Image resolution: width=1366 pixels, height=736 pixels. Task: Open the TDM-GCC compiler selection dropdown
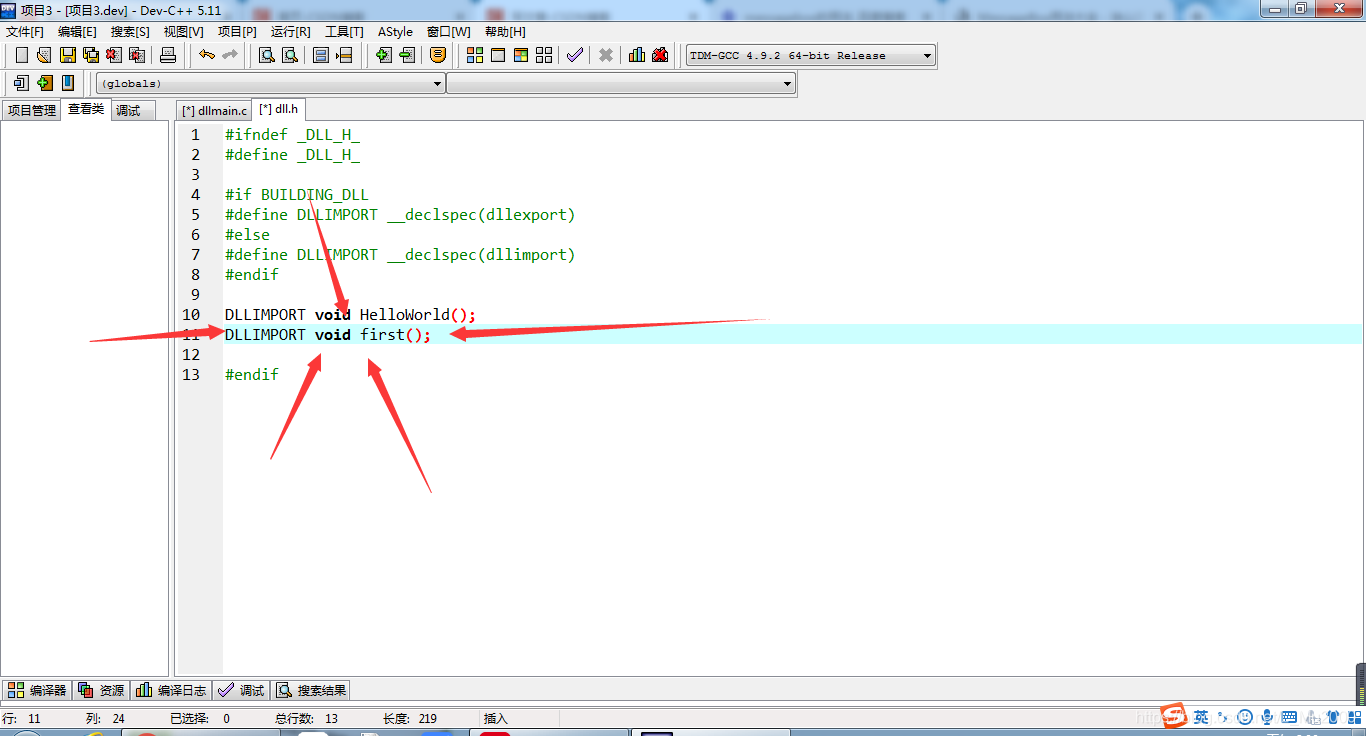(x=811, y=56)
